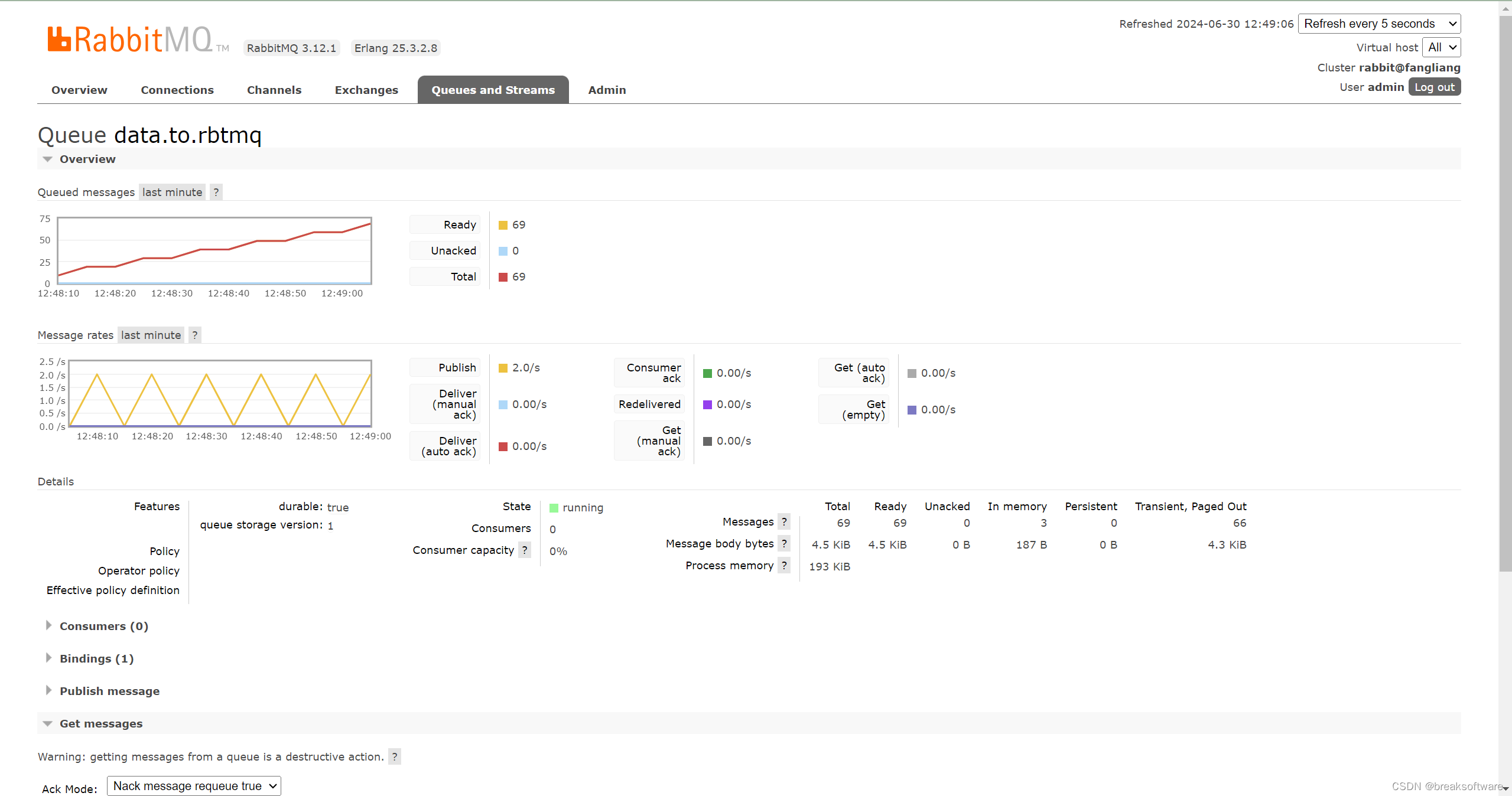The width and height of the screenshot is (1512, 796).
Task: Change Queued messages range 'last minute'
Action: point(173,192)
